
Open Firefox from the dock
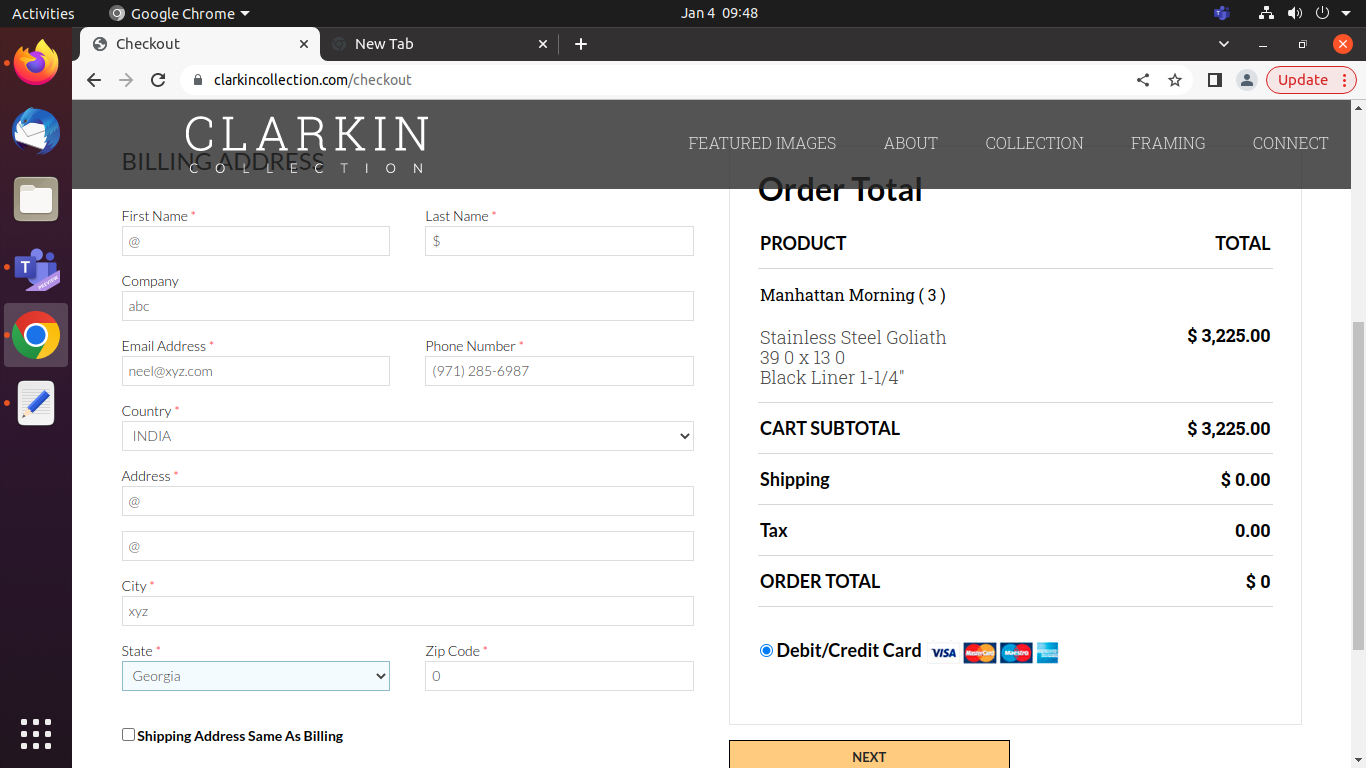pyautogui.click(x=36, y=63)
